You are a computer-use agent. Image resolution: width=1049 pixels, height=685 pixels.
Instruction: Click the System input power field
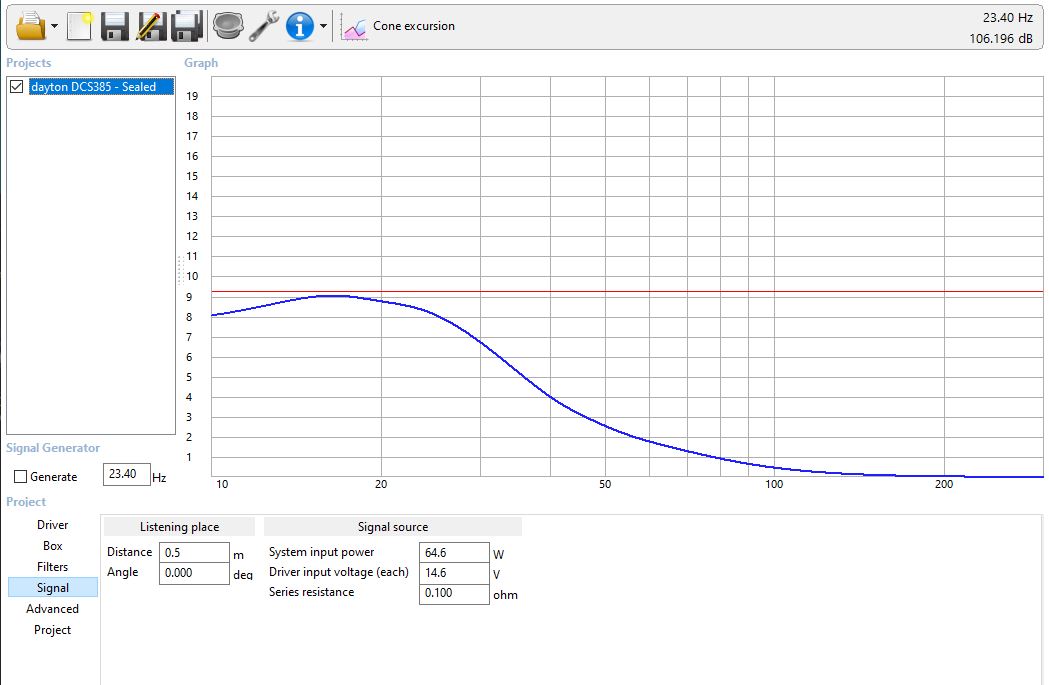(x=454, y=553)
